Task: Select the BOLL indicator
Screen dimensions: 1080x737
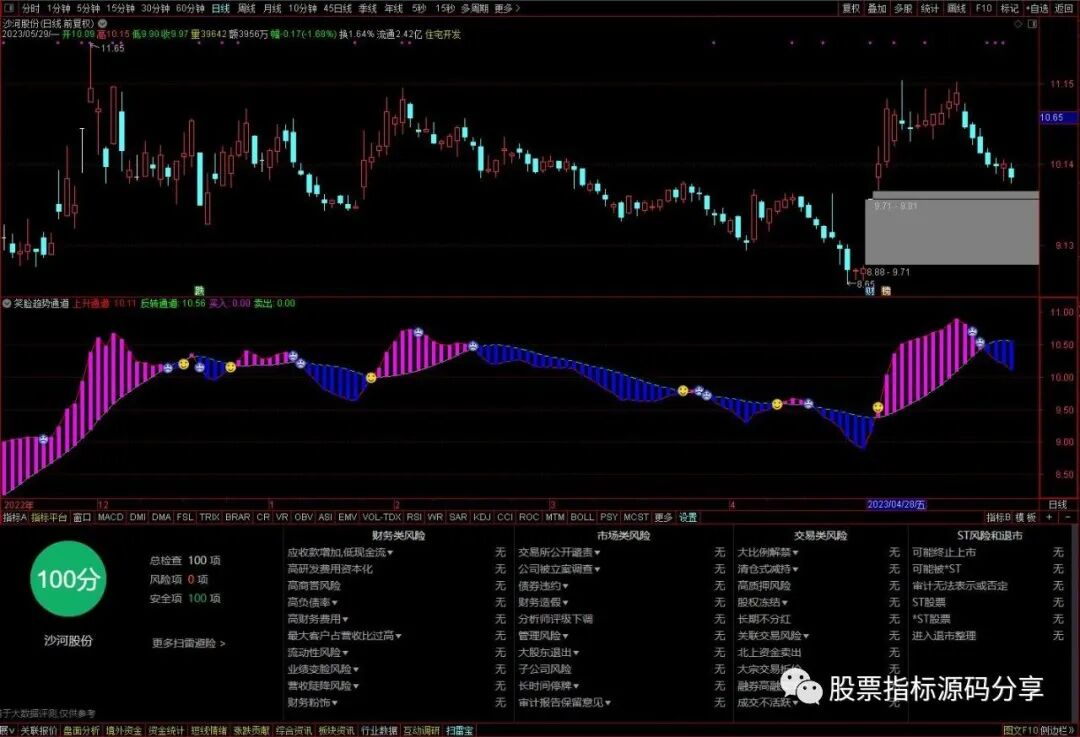Action: 582,517
